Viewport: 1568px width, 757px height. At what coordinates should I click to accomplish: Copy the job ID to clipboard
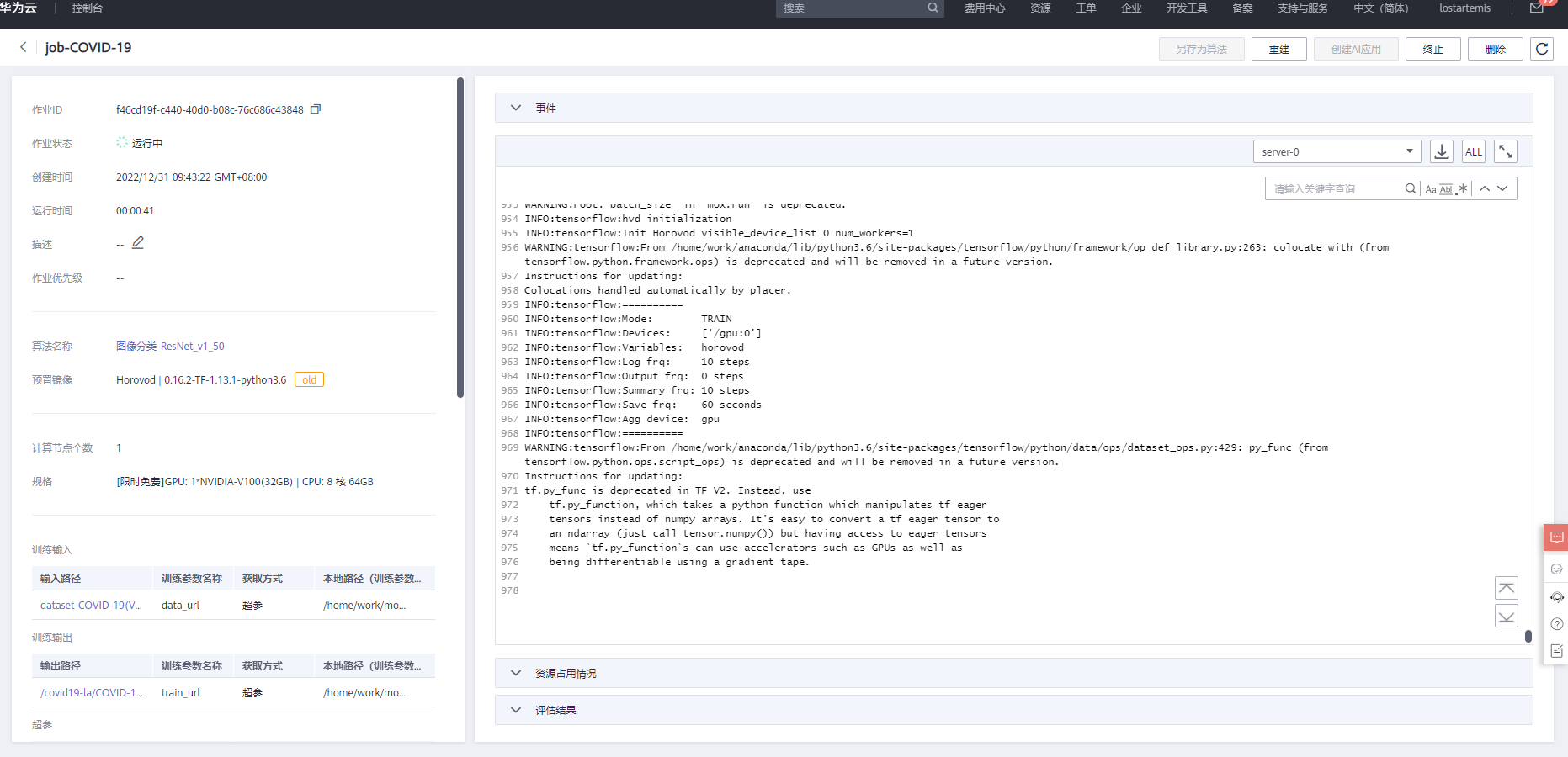click(x=316, y=109)
